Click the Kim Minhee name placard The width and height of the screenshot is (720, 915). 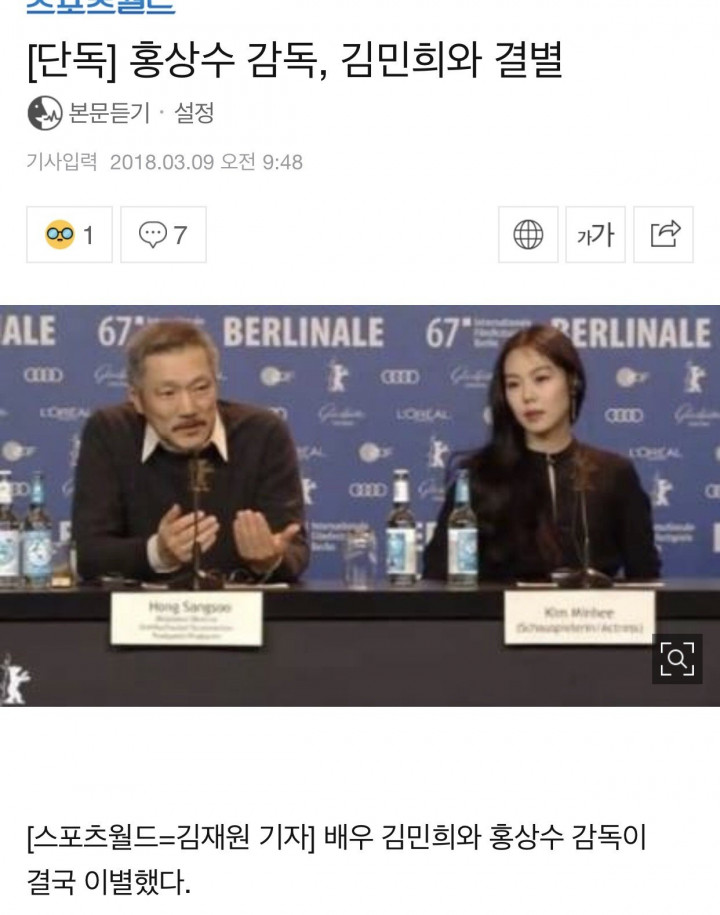(x=579, y=617)
